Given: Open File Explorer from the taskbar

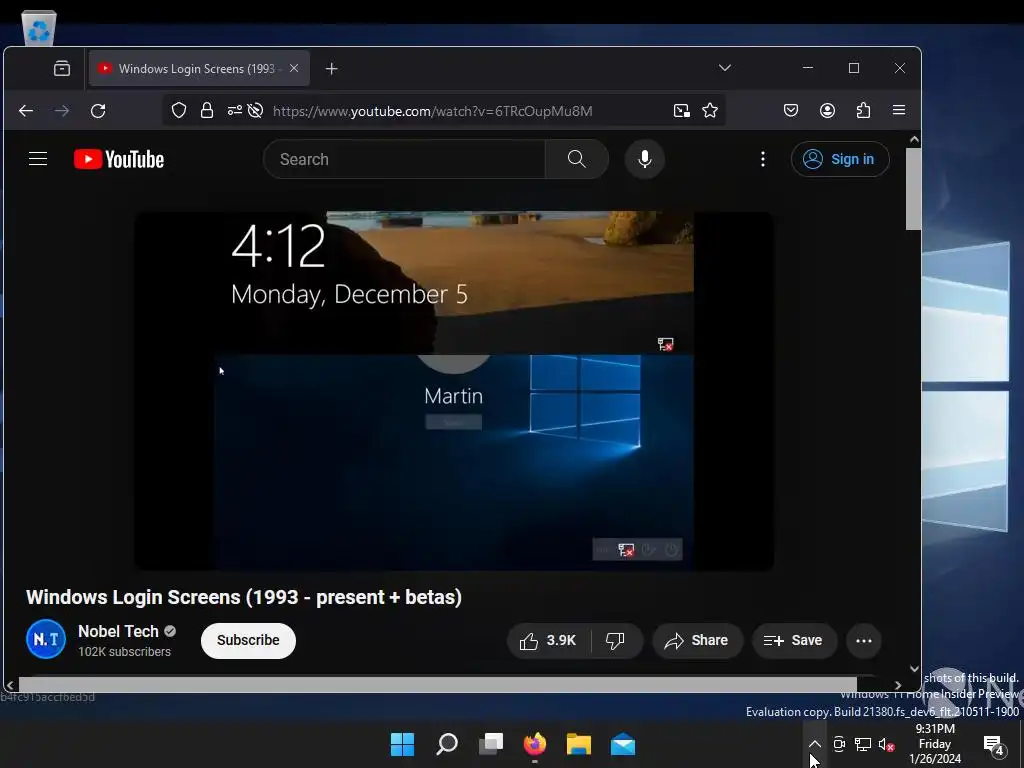Looking at the screenshot, I should (579, 744).
